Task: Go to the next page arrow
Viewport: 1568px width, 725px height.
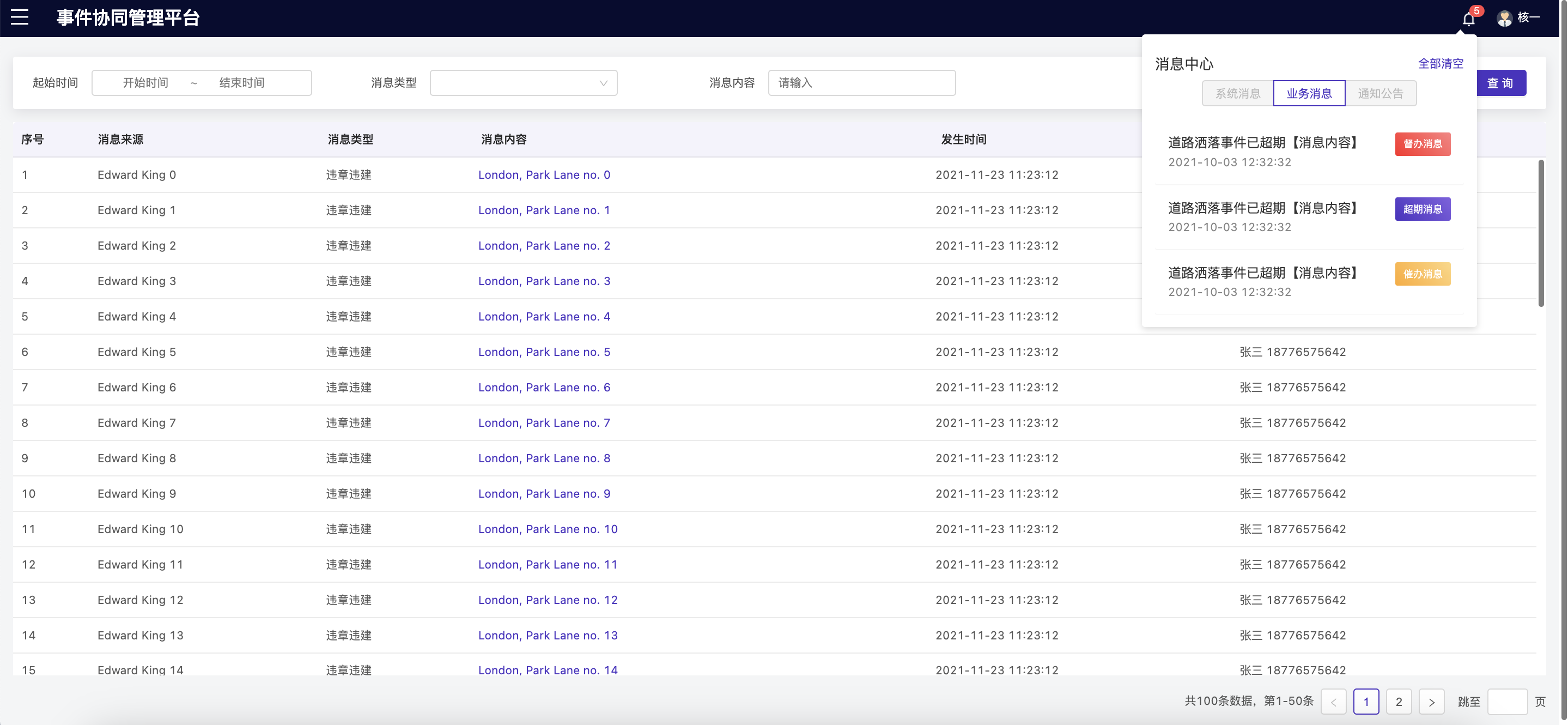Action: (1432, 702)
